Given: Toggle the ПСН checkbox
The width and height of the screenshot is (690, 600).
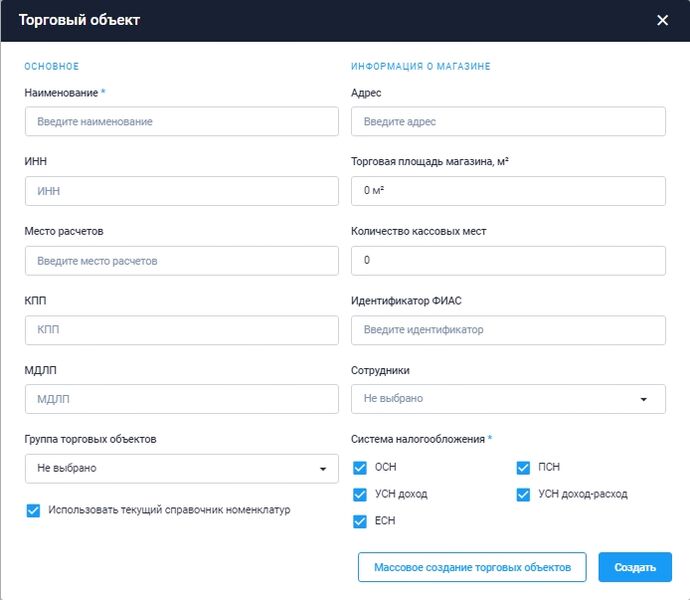Looking at the screenshot, I should (523, 467).
